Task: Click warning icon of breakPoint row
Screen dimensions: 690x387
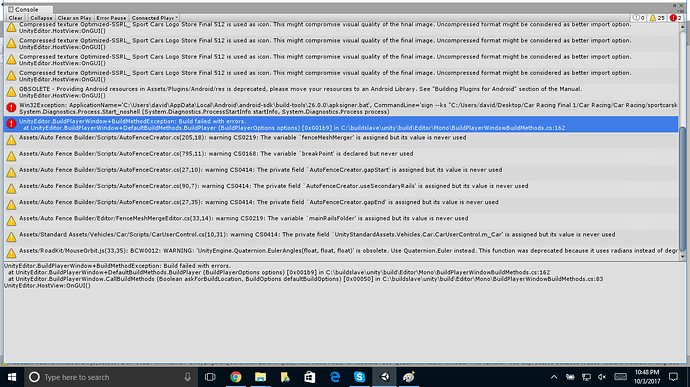Action: pos(11,156)
